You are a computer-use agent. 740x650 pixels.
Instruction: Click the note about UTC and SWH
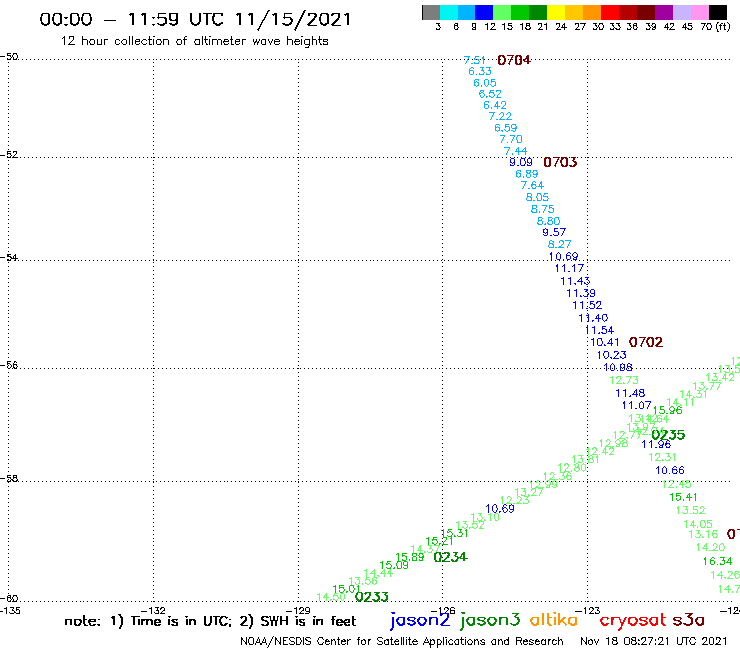(210, 621)
